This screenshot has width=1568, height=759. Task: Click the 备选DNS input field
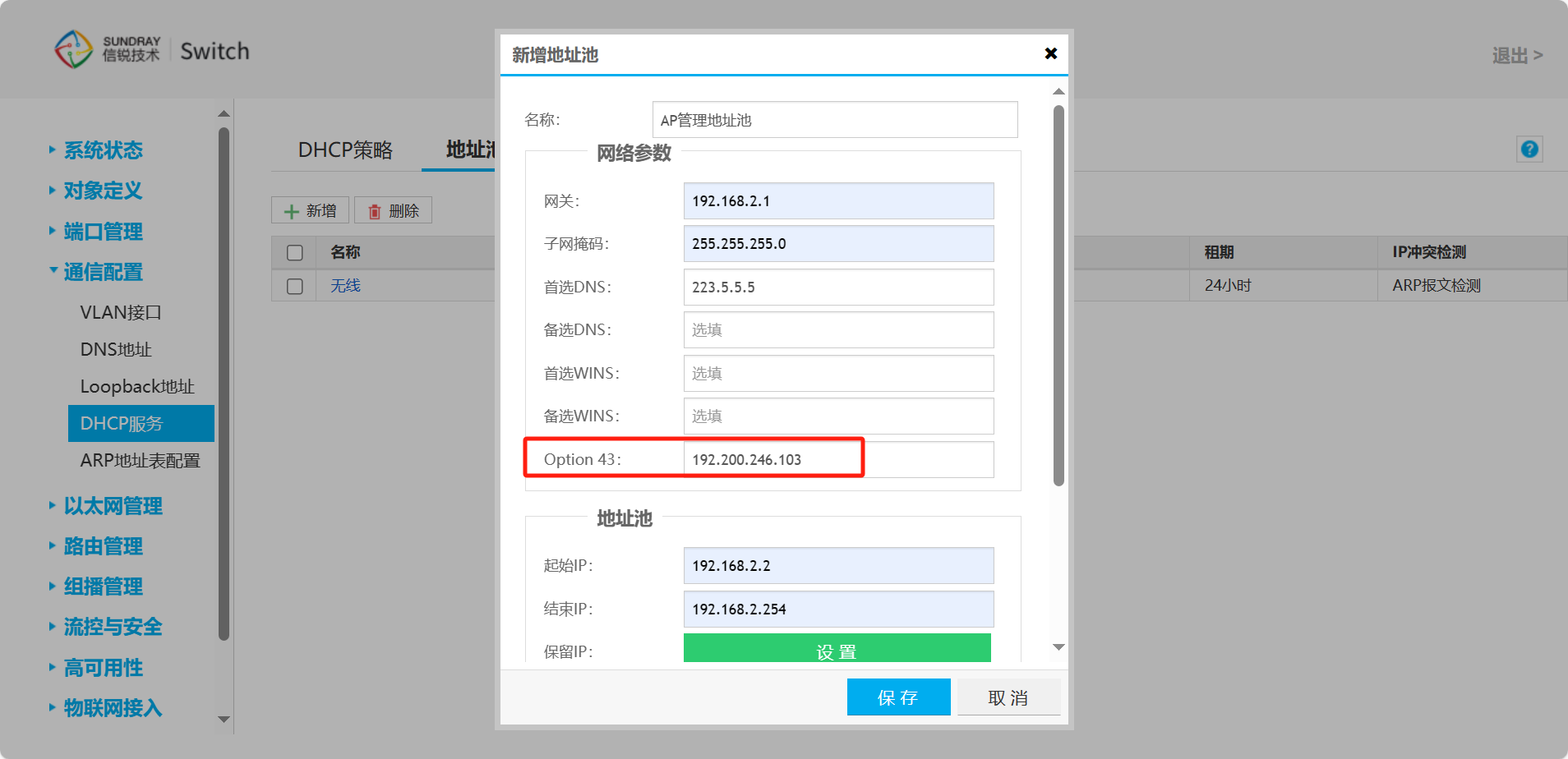[x=838, y=329]
